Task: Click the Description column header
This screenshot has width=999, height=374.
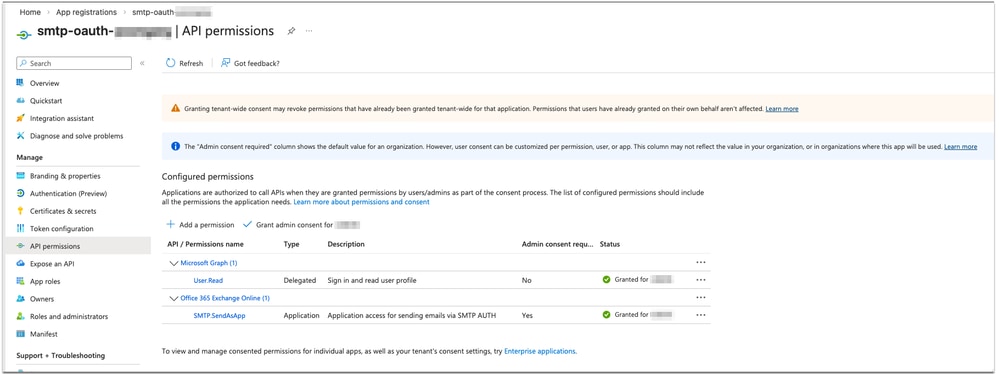Action: pyautogui.click(x=346, y=244)
